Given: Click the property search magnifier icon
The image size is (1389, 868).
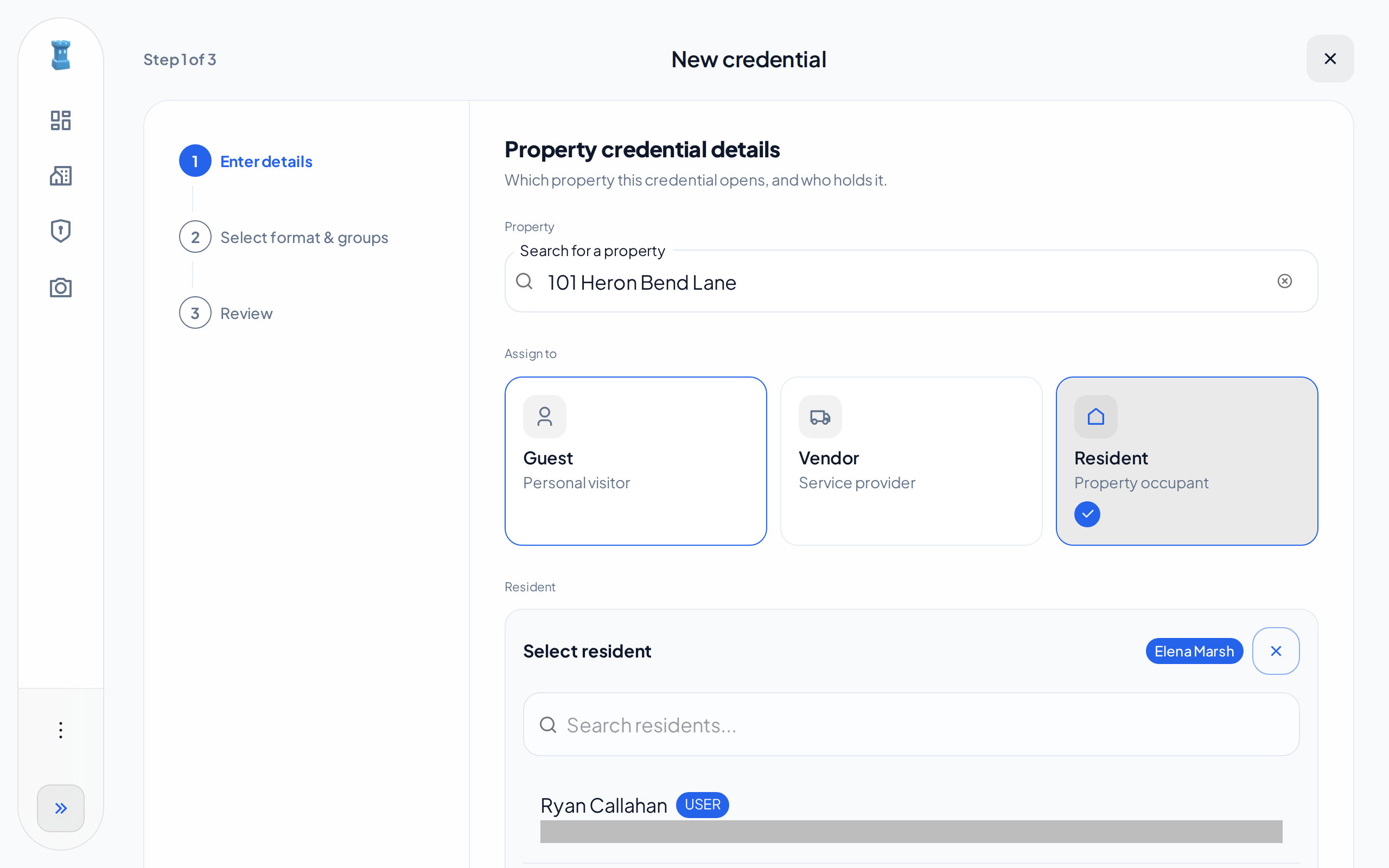Looking at the screenshot, I should [x=524, y=282].
